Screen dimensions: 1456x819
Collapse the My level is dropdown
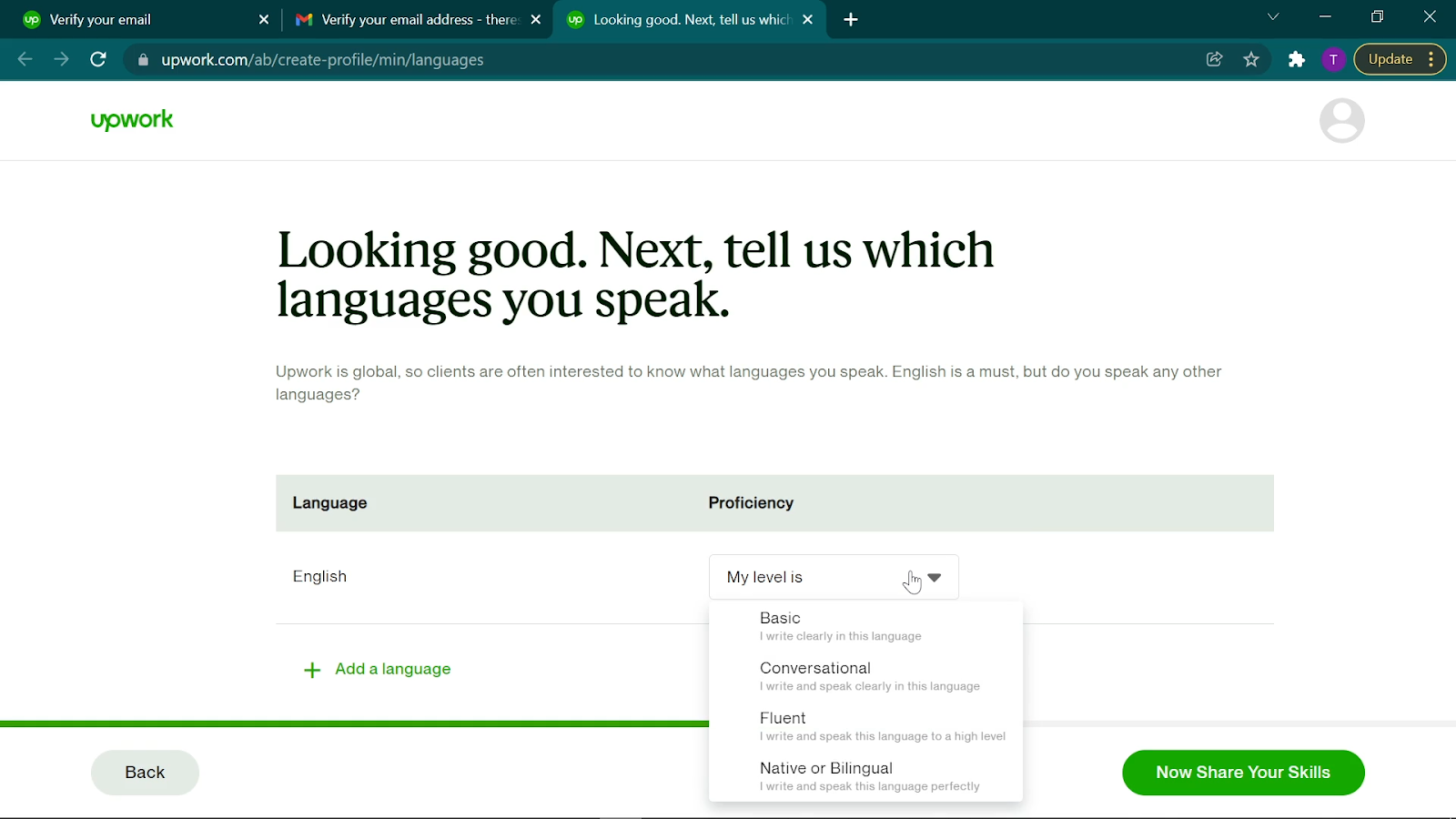[x=834, y=577]
